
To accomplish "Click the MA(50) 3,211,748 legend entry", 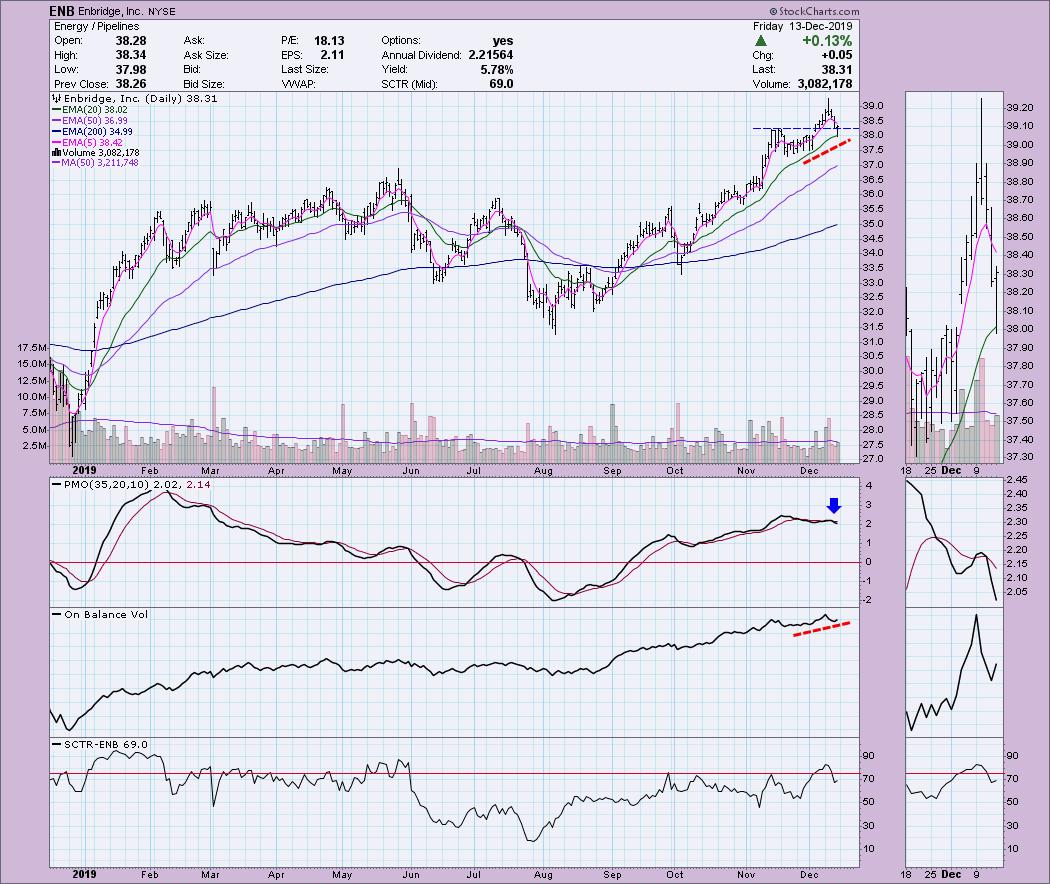I will pos(95,163).
